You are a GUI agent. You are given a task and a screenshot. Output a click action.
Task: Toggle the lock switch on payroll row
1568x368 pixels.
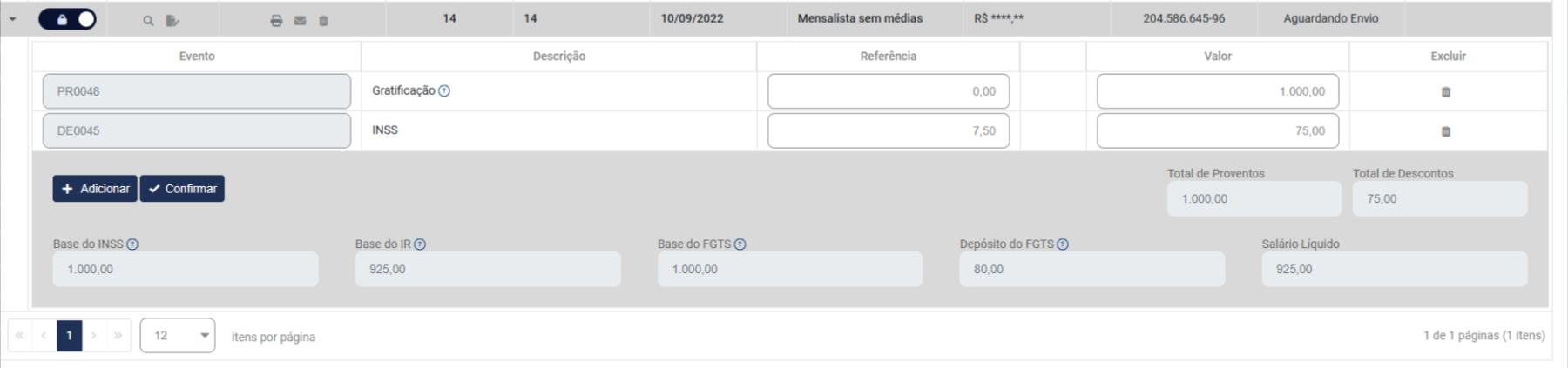pos(67,19)
